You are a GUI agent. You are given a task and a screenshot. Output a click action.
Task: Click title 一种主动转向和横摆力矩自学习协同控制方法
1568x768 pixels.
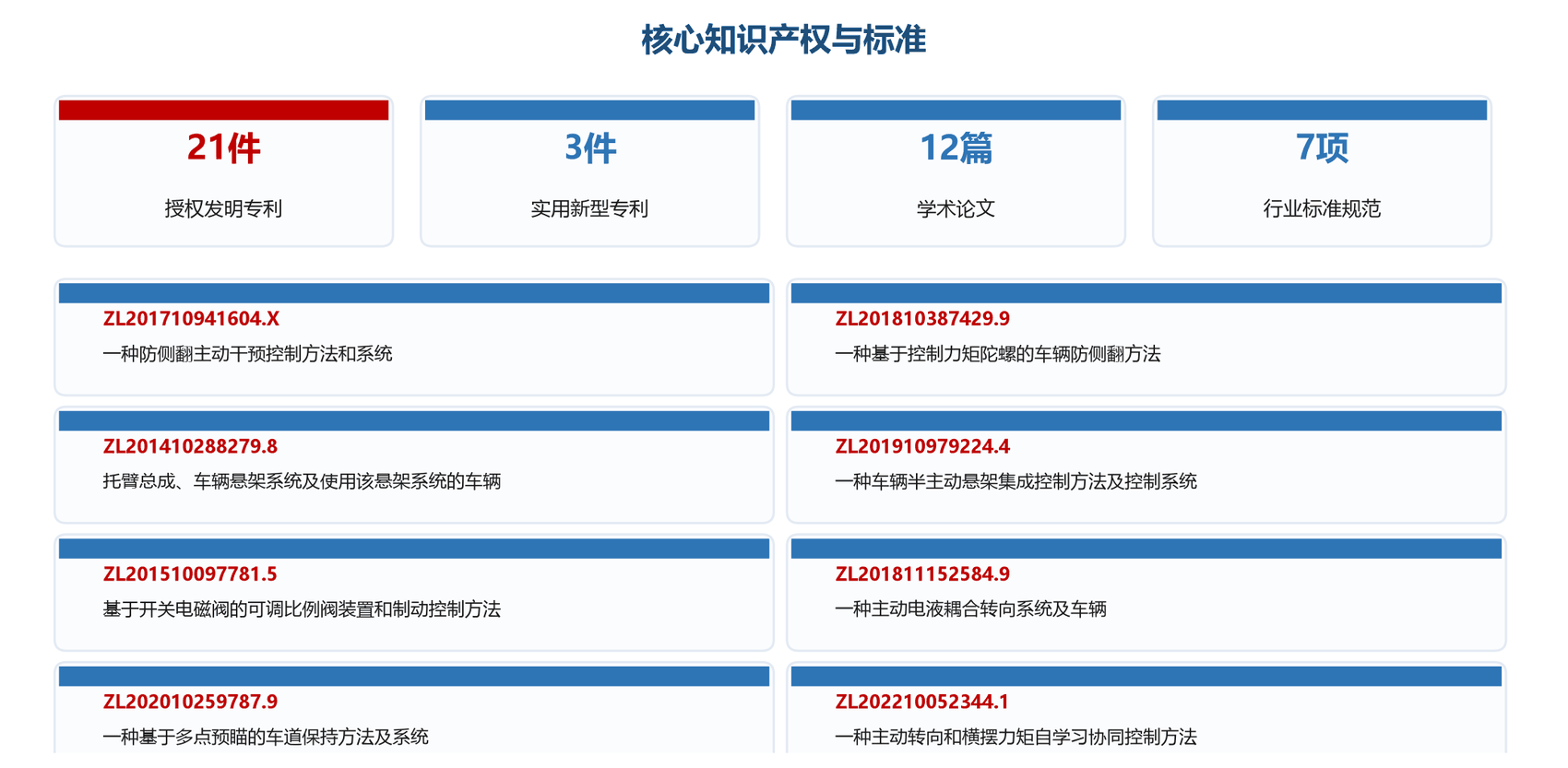point(1016,737)
